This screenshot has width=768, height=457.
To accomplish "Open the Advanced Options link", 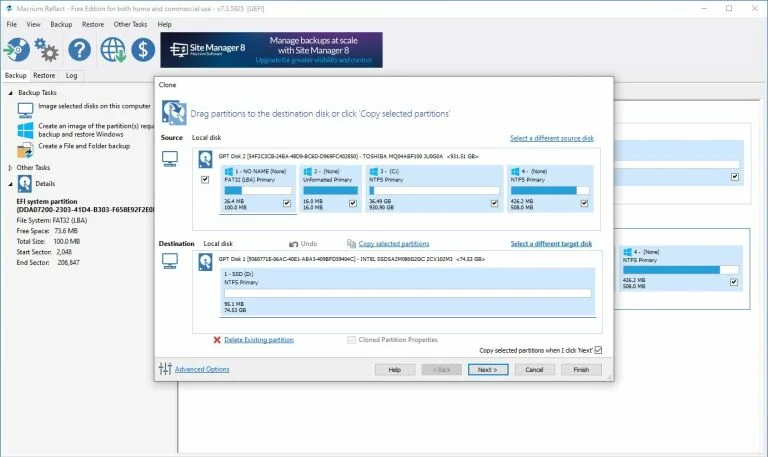I will (202, 369).
